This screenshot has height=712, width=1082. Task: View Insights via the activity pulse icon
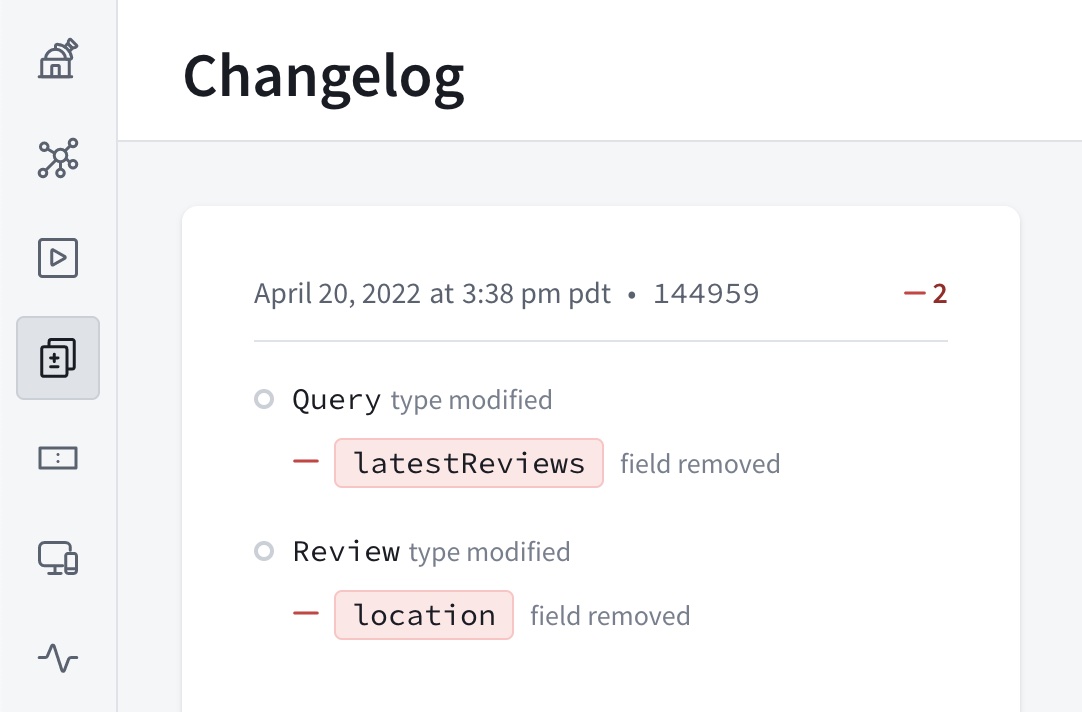[57, 658]
